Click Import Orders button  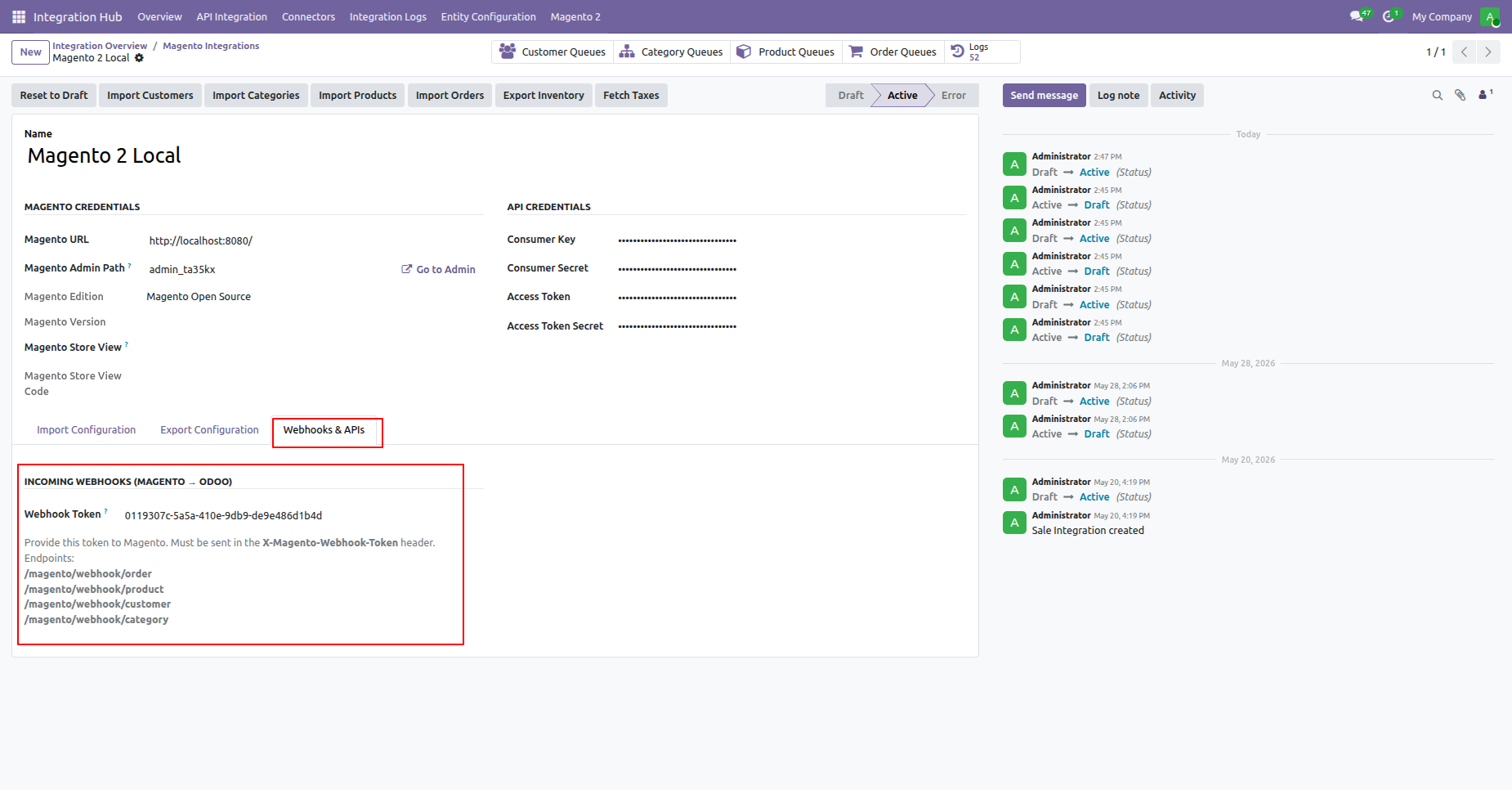pyautogui.click(x=450, y=96)
